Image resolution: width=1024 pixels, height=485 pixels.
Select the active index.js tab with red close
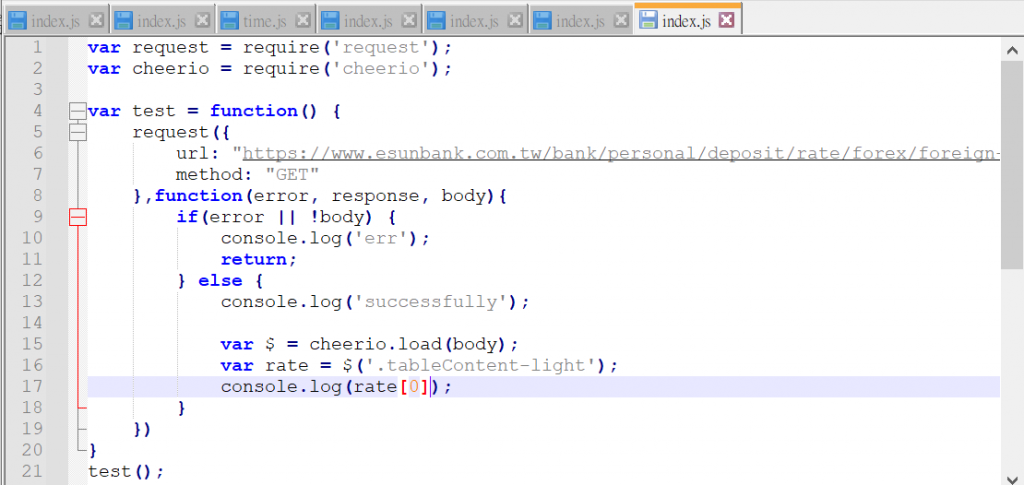tap(687, 20)
